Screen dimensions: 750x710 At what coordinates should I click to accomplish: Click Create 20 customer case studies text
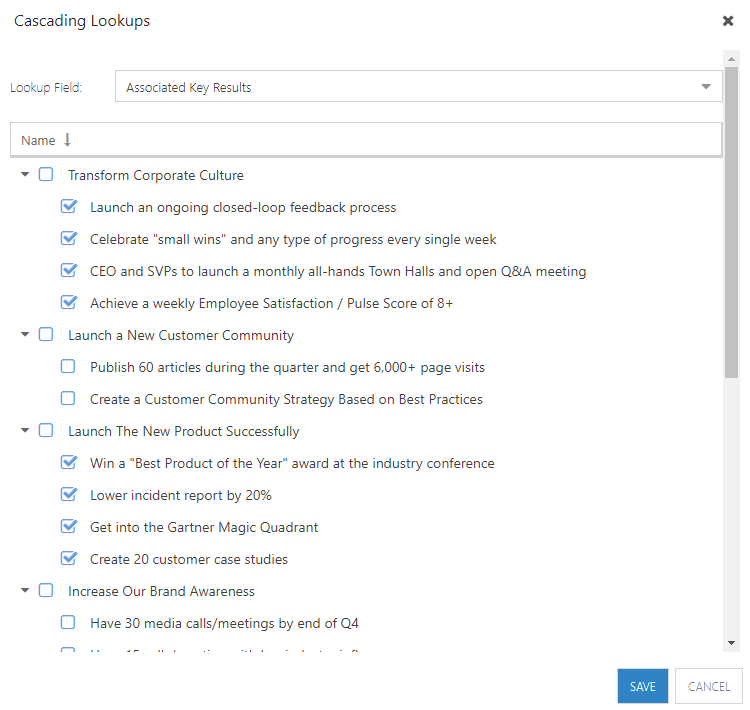pyautogui.click(x=189, y=559)
